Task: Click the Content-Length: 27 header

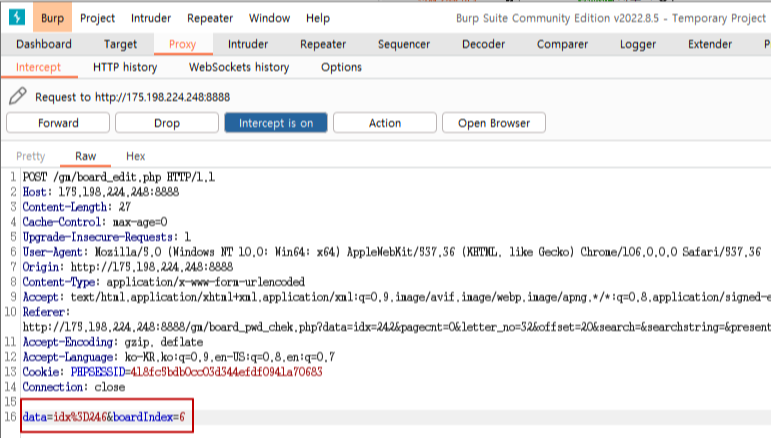Action: (x=77, y=207)
